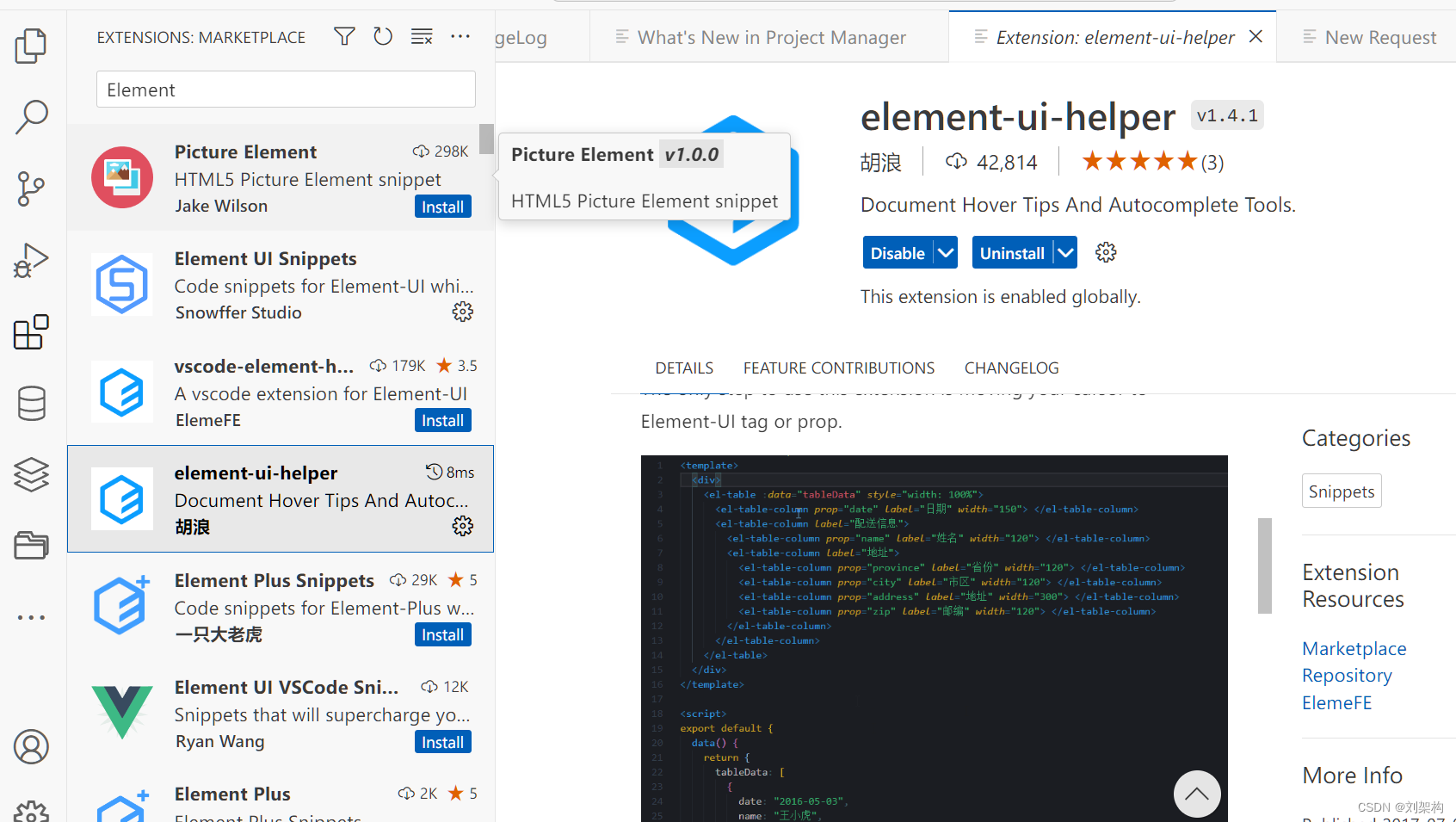This screenshot has height=822, width=1456.
Task: Clear extensions search results
Action: point(422,36)
